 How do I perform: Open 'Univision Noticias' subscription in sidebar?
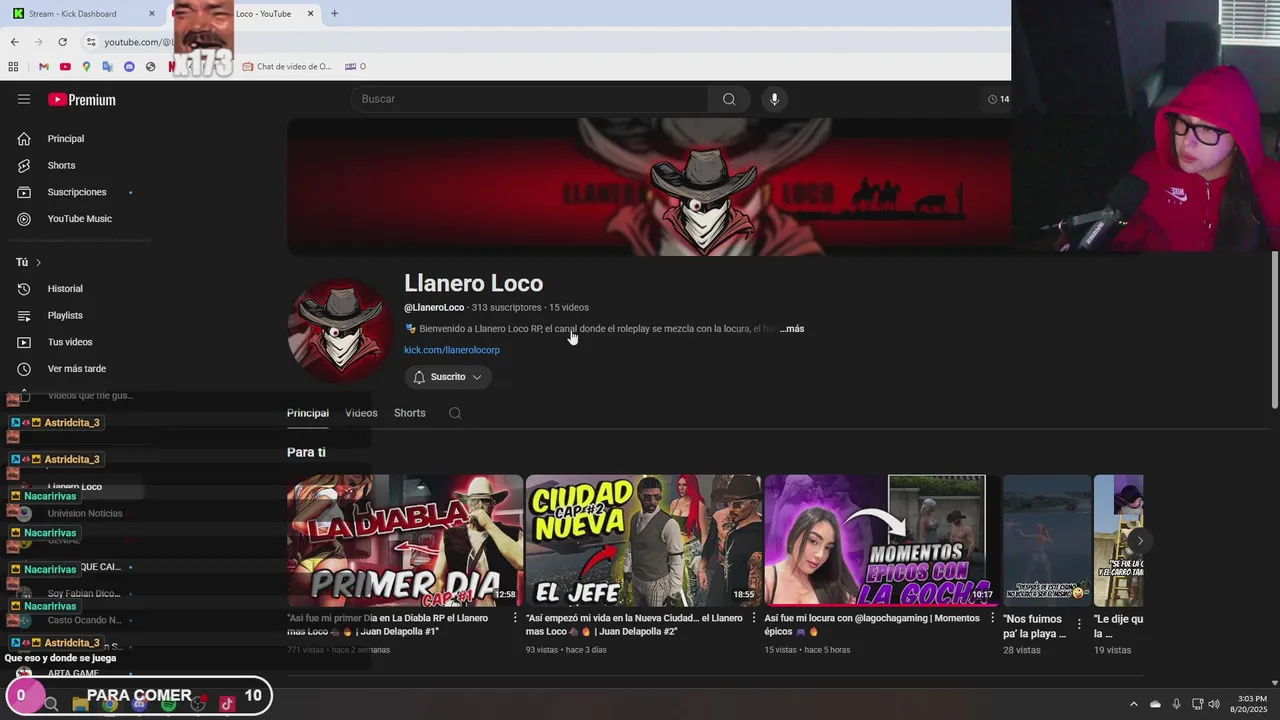click(x=85, y=514)
